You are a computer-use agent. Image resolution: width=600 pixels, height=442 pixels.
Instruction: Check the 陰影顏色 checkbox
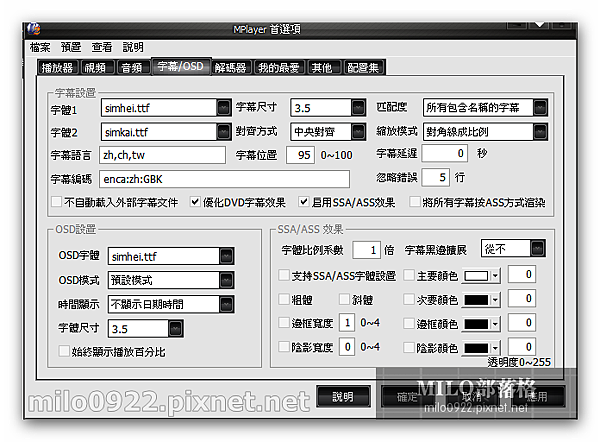click(409, 347)
